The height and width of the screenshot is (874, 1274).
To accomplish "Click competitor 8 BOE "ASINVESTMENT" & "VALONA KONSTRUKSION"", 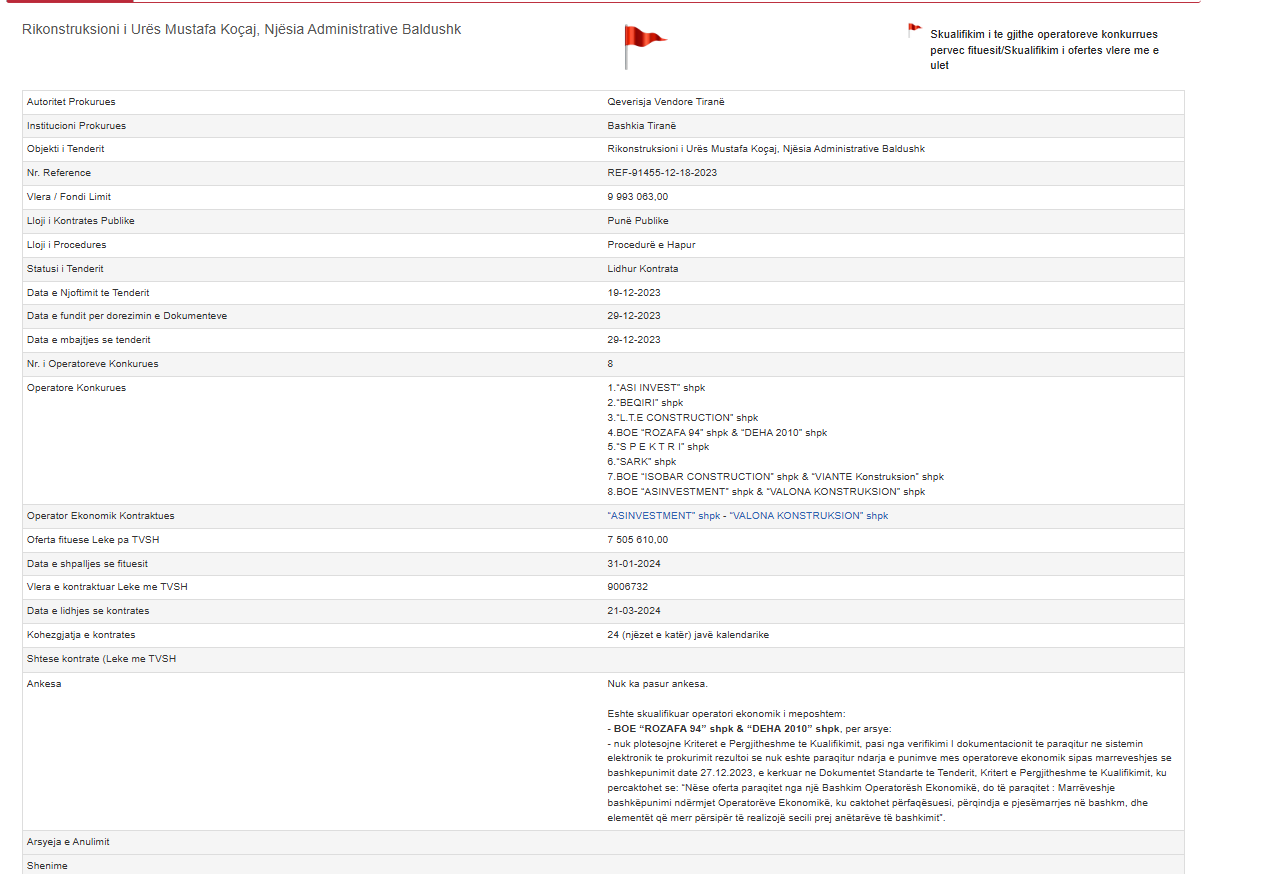I will [x=766, y=492].
